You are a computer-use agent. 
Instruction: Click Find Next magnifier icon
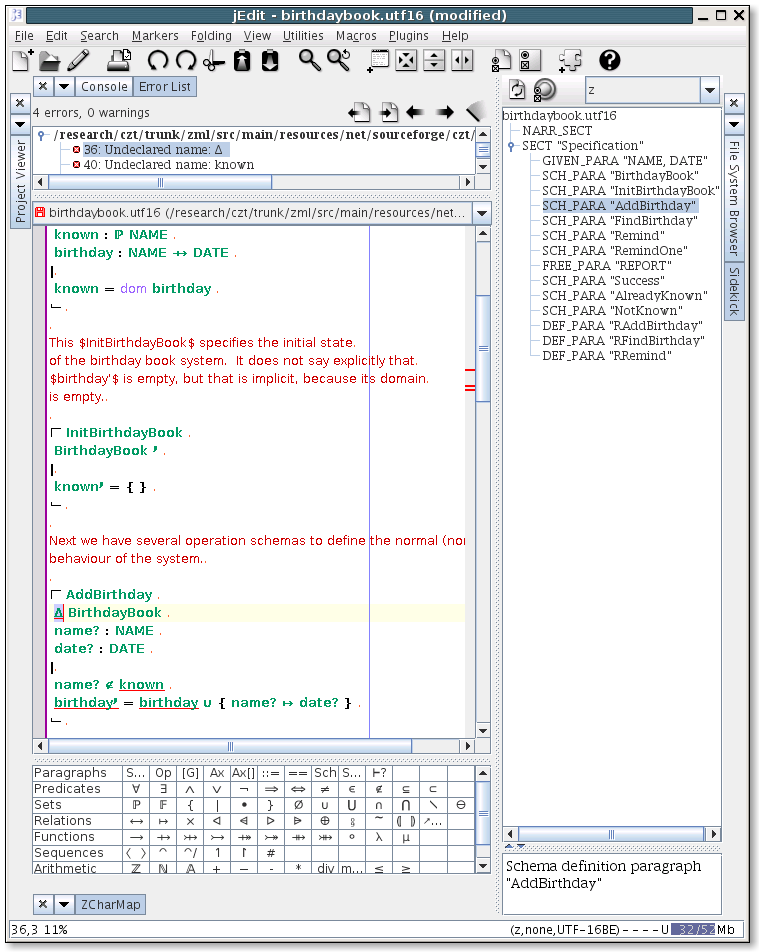(x=339, y=60)
